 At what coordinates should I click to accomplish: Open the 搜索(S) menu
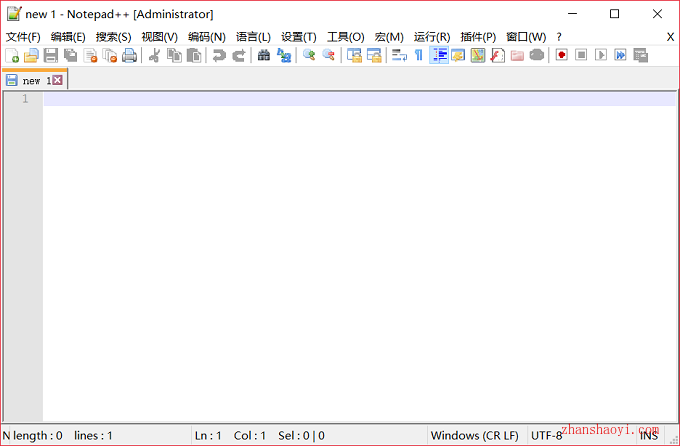pos(114,37)
